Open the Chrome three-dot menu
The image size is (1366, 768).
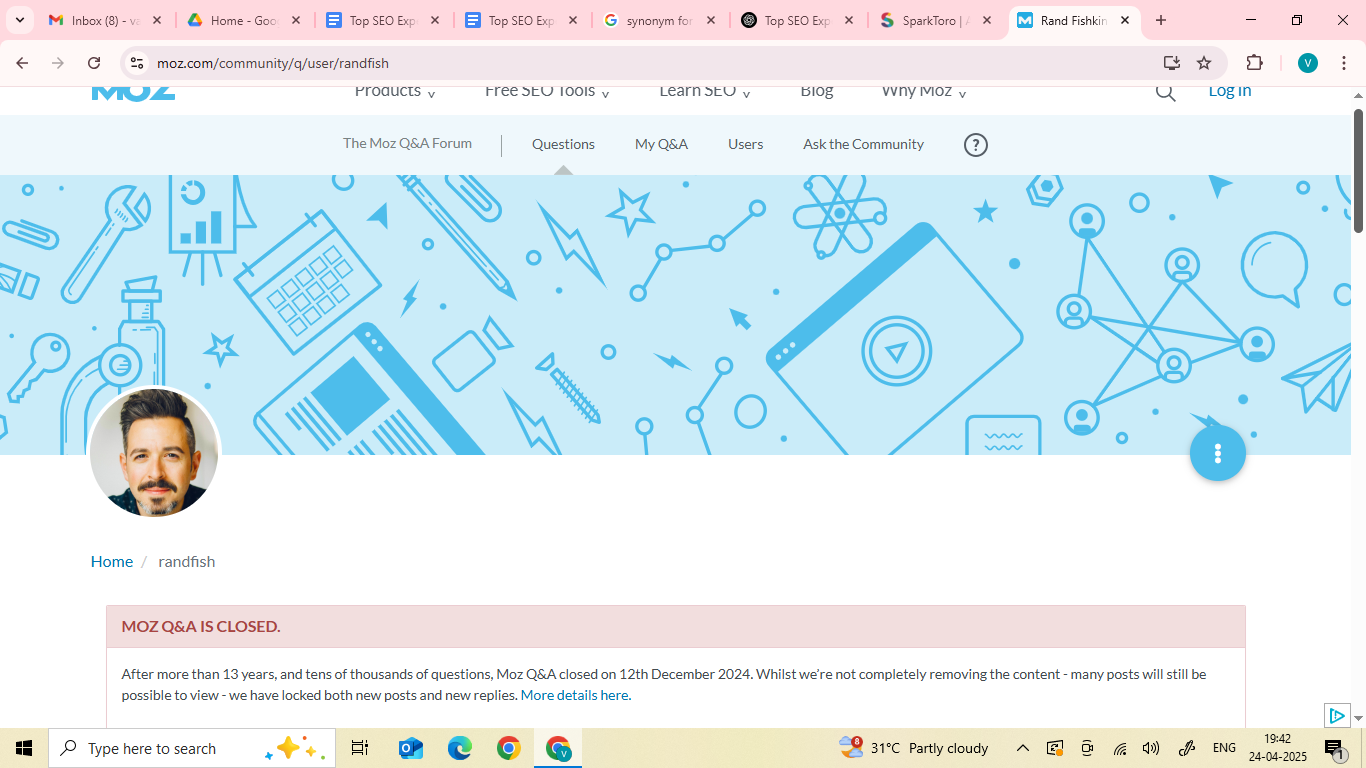coord(1343,63)
